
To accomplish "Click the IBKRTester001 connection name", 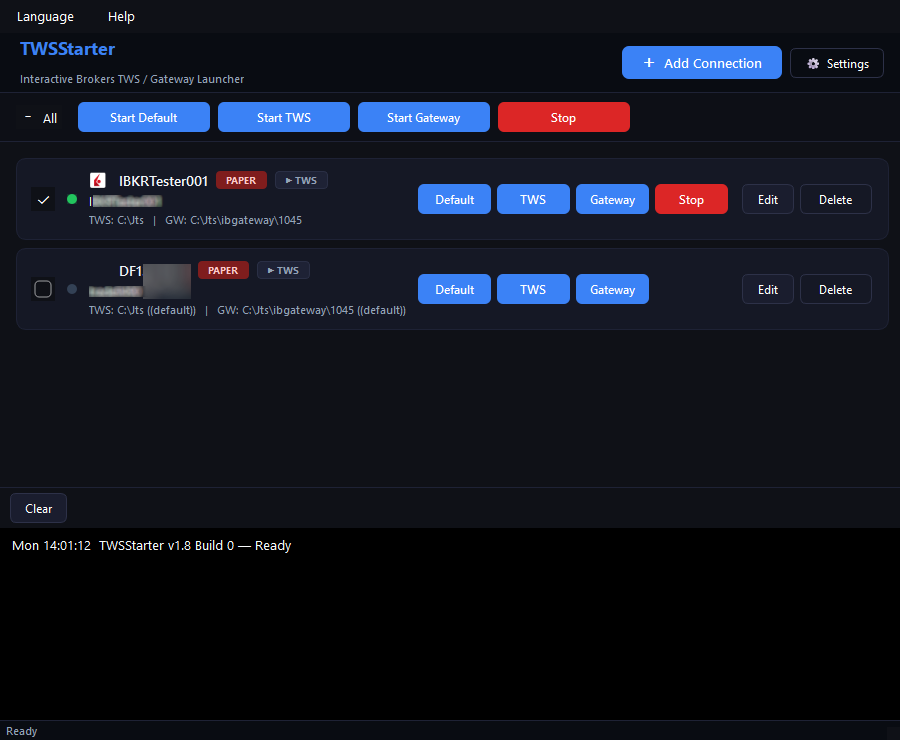I will 163,181.
